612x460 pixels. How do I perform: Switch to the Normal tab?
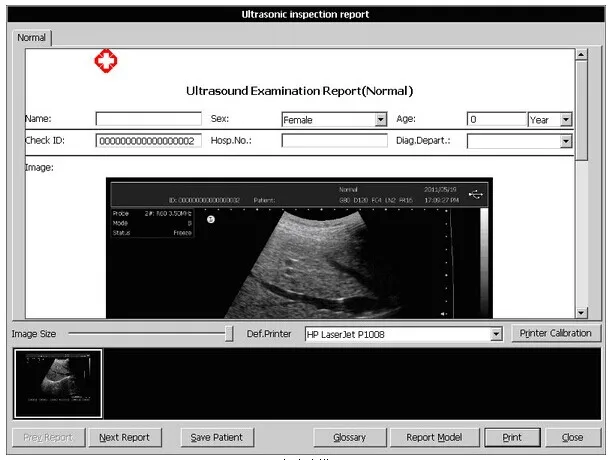tap(31, 37)
